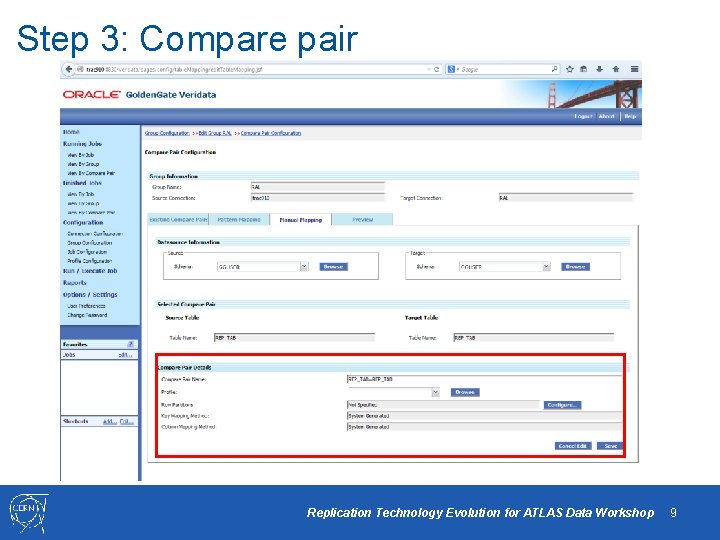The image size is (720, 540).
Task: Click Edit link in Shortcuts panel
Action: pyautogui.click(x=126, y=421)
